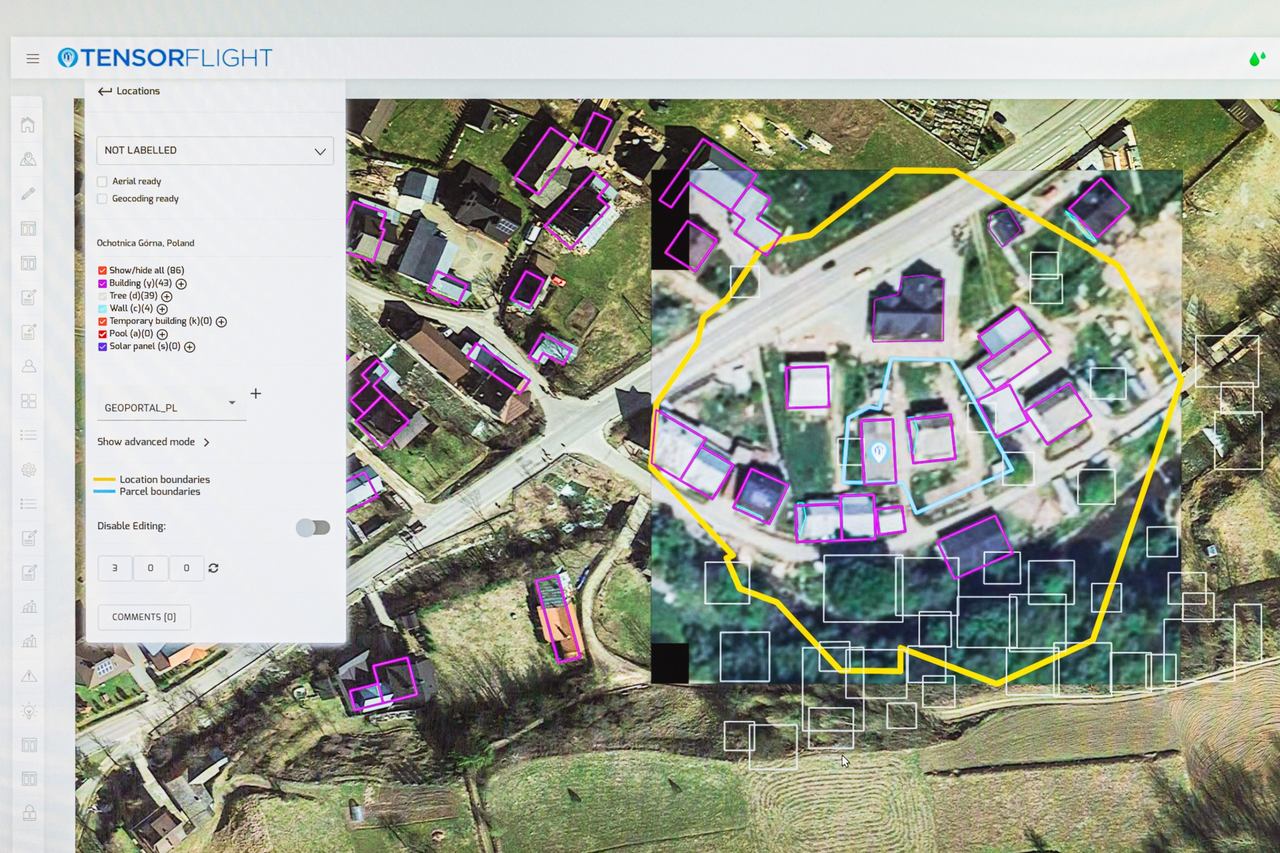Click the lock icon in sidebar
The height and width of the screenshot is (853, 1280).
point(28,812)
